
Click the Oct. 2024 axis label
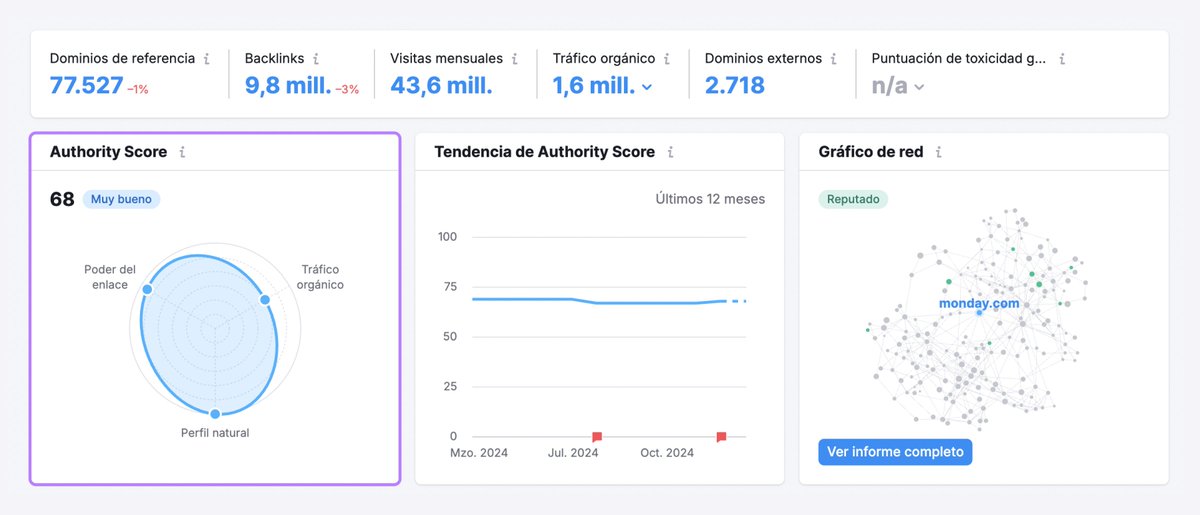pos(667,453)
